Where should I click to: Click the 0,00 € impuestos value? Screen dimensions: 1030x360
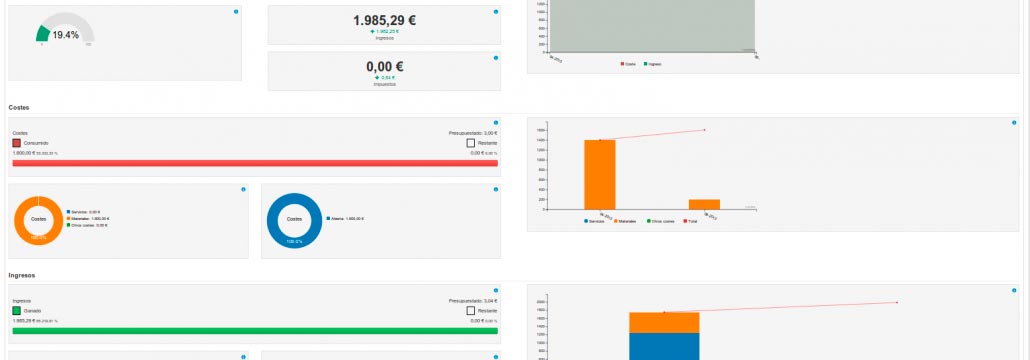384,66
